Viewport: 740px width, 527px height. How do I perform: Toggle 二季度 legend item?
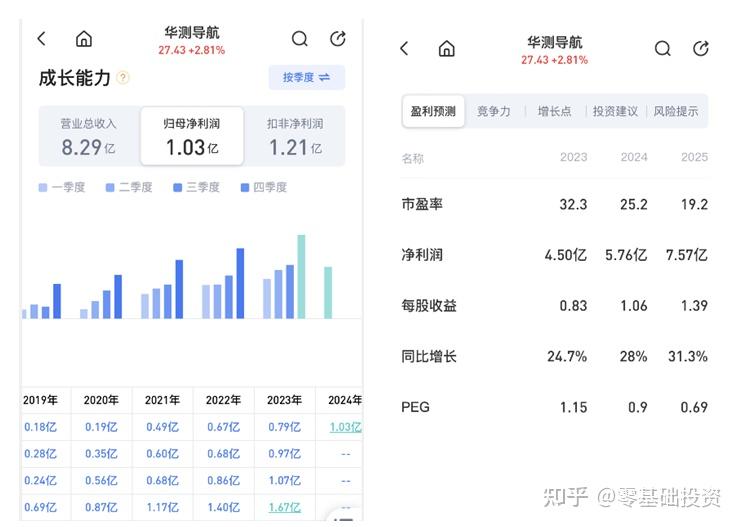pyautogui.click(x=129, y=187)
